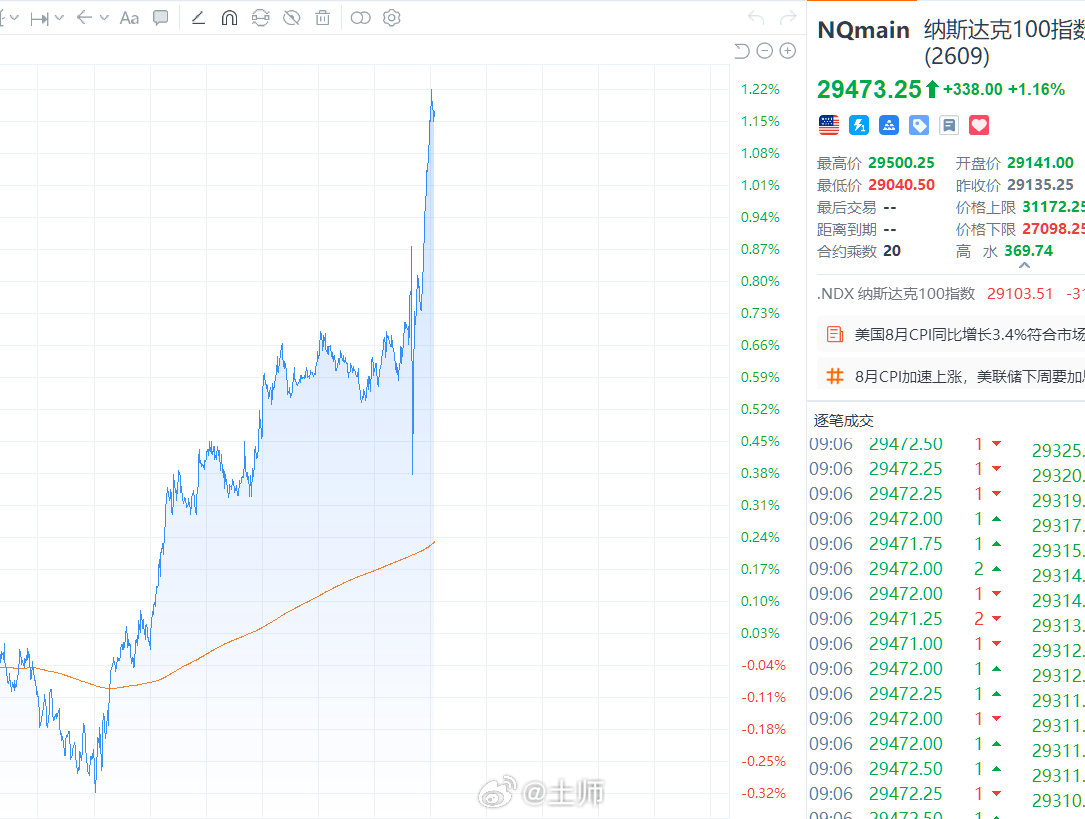Reset the chart zoom

pos(742,50)
